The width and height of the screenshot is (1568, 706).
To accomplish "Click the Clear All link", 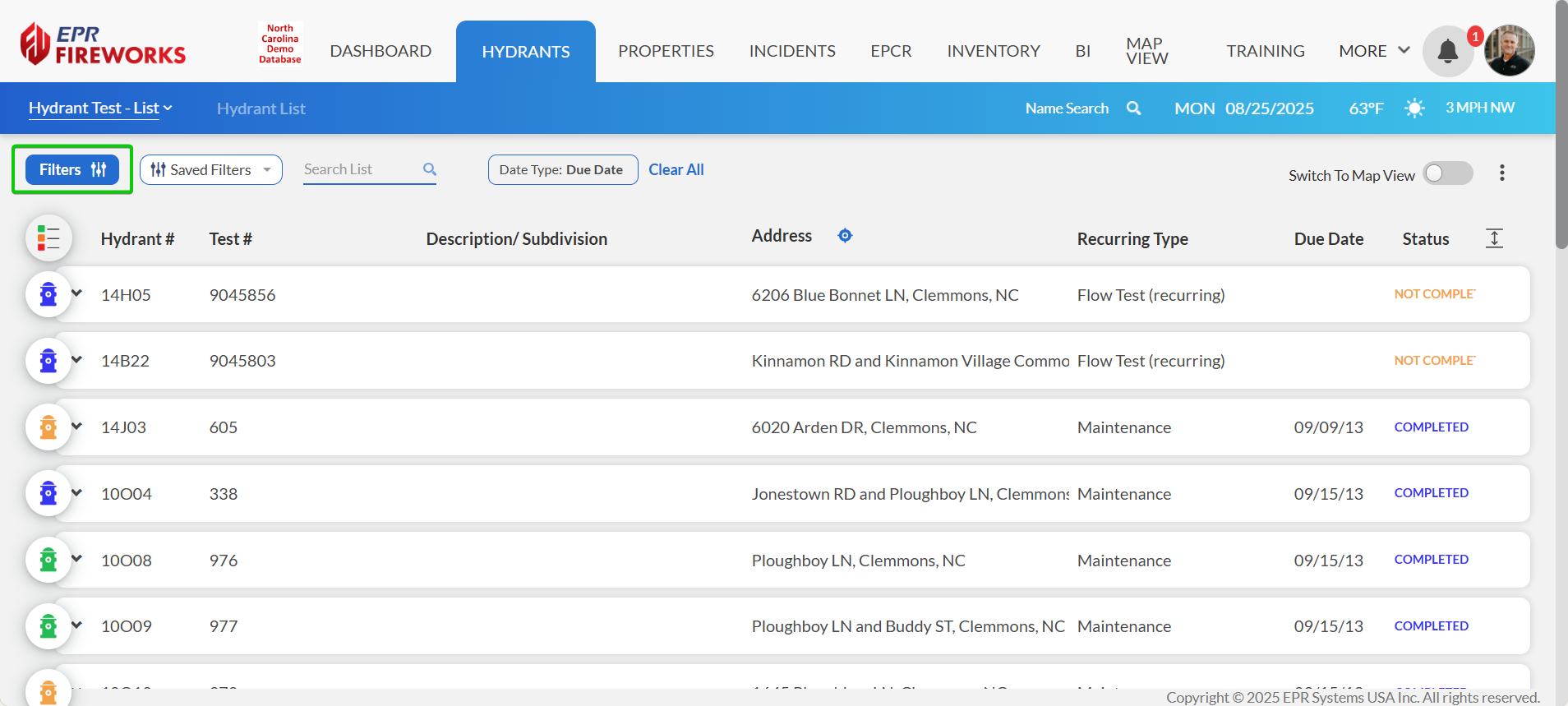I will [676, 170].
